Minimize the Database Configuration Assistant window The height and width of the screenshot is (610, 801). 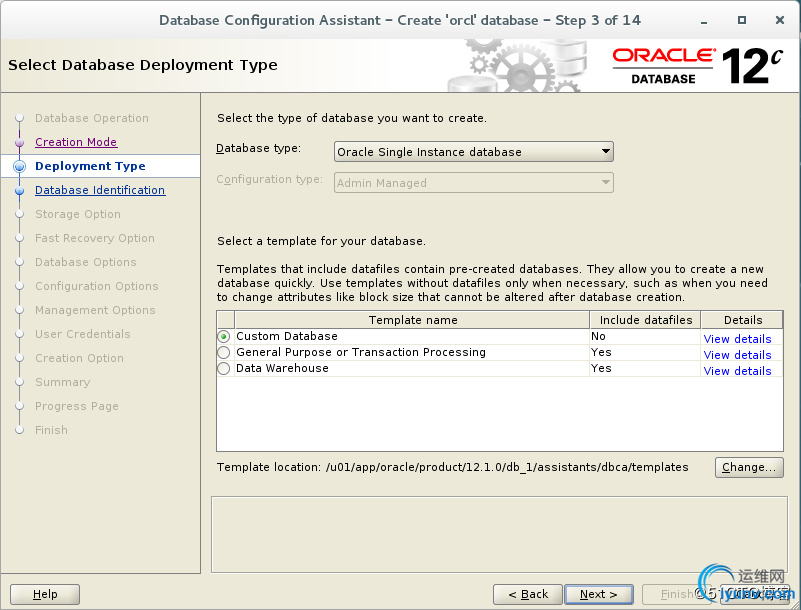(704, 21)
